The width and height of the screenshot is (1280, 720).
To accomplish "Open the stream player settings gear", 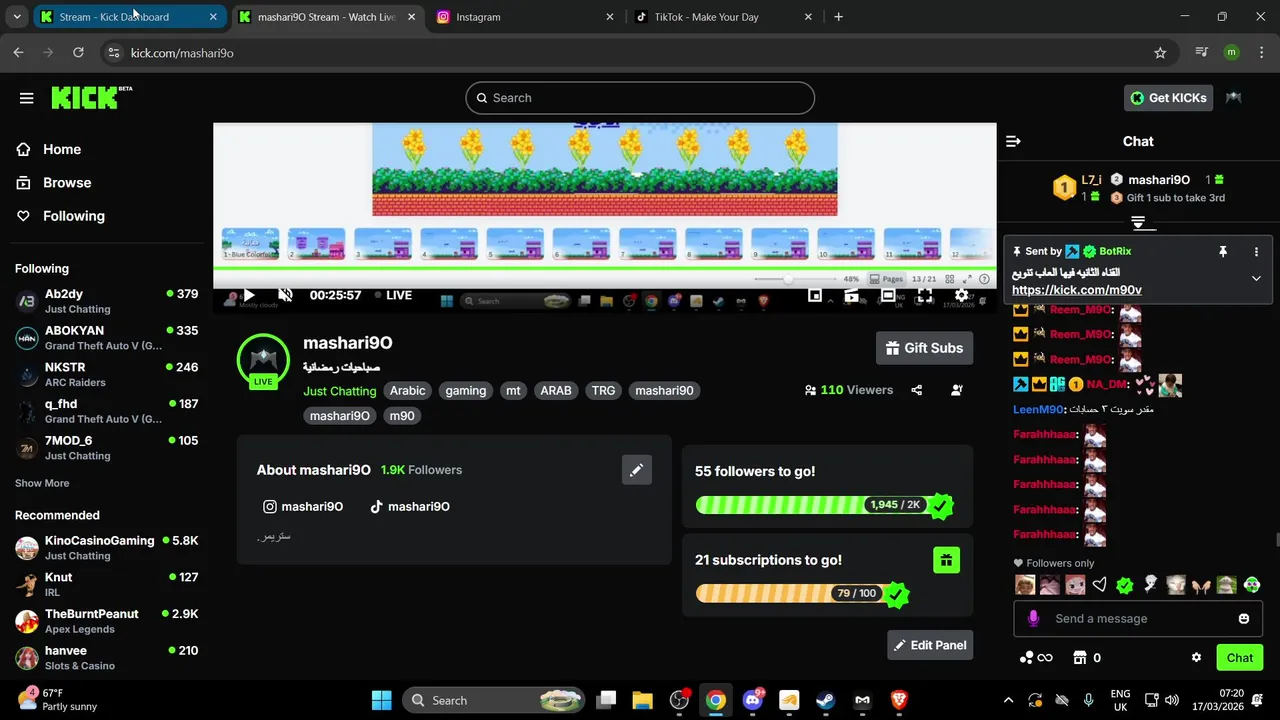I will click(x=961, y=295).
